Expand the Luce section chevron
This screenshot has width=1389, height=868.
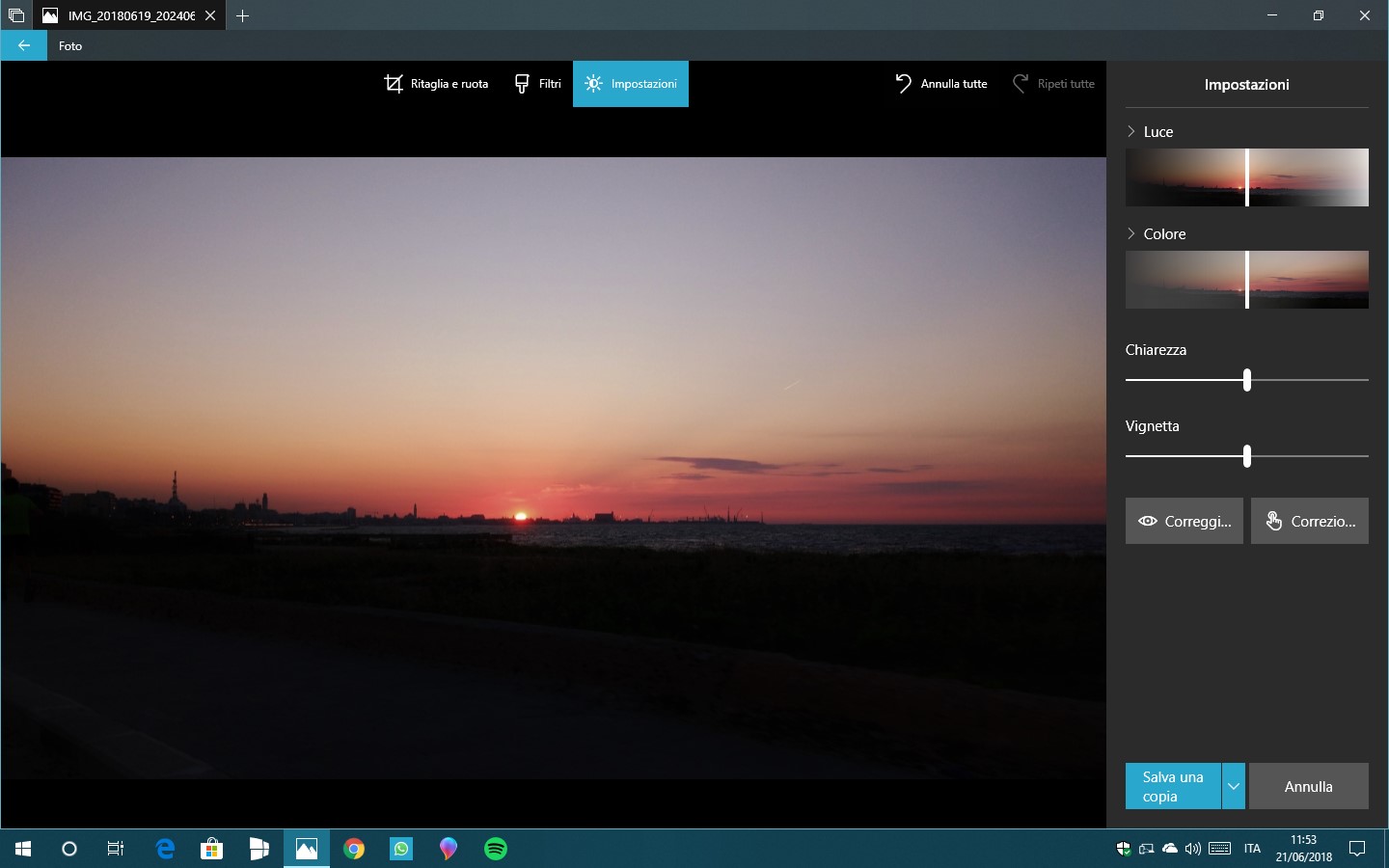point(1131,131)
